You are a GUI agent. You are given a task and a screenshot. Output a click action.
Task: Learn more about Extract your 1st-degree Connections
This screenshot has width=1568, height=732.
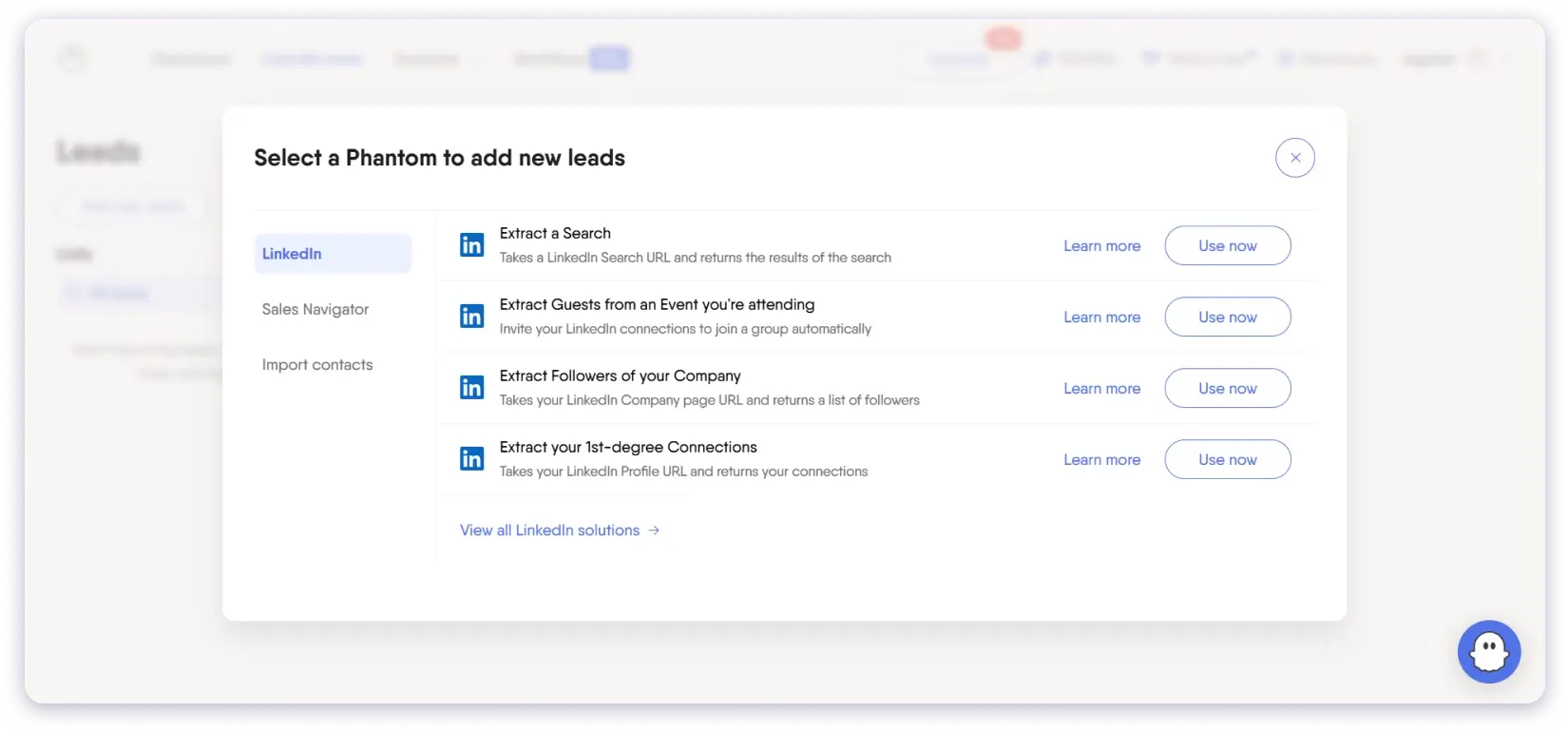[1102, 459]
